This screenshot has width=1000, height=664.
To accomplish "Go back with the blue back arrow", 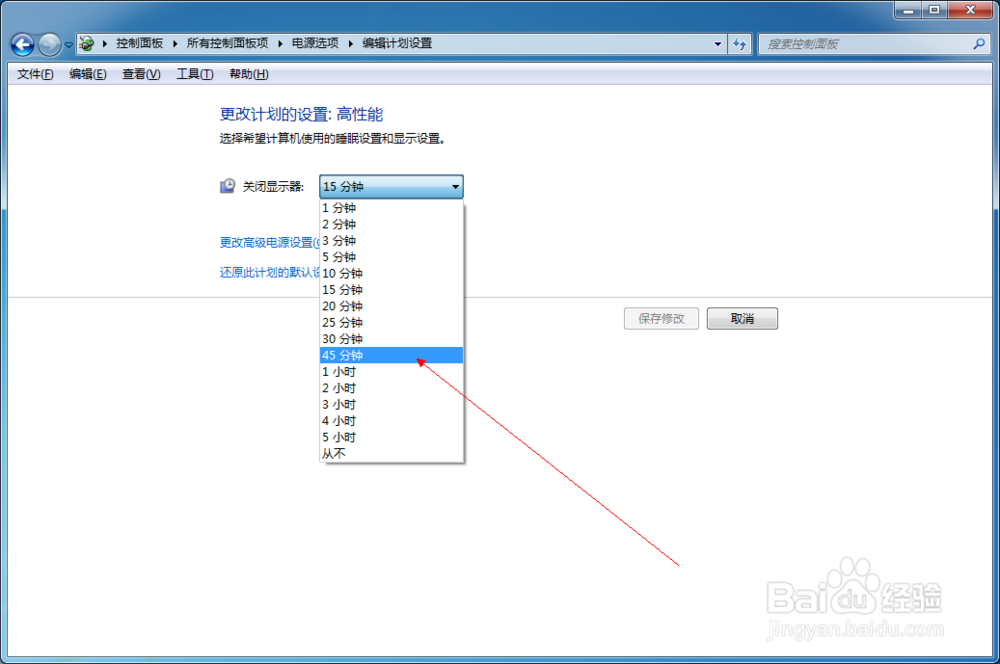I will [23, 45].
